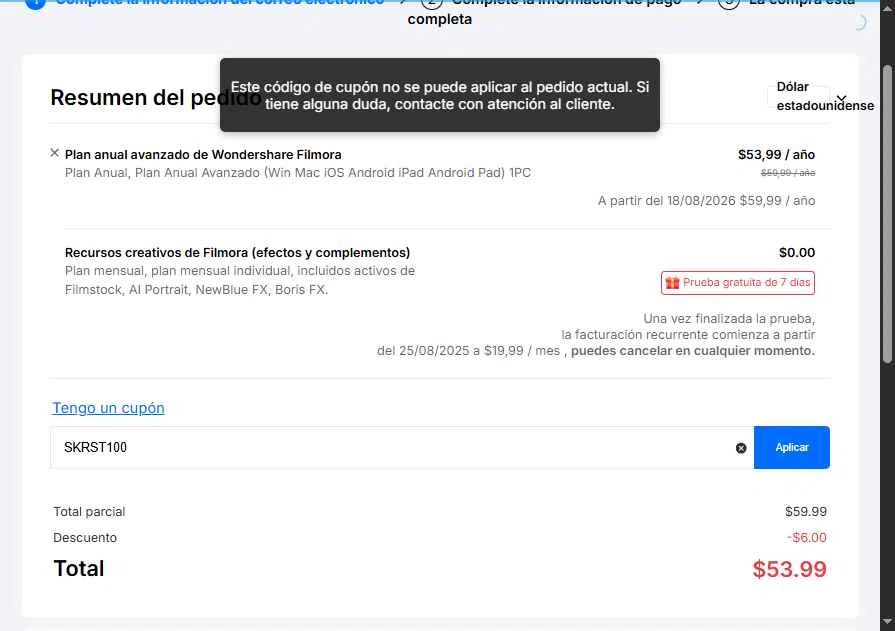Focus the coupon code input field
Screen dimensions: 895x631
pyautogui.click(x=402, y=447)
